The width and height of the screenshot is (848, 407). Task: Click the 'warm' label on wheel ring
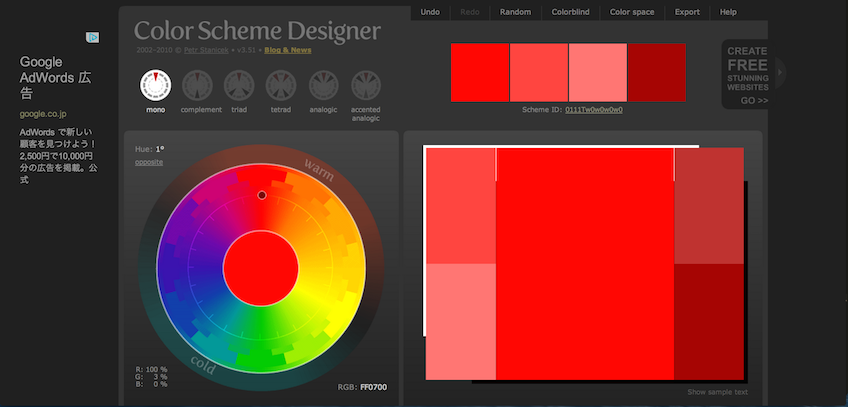tap(319, 170)
